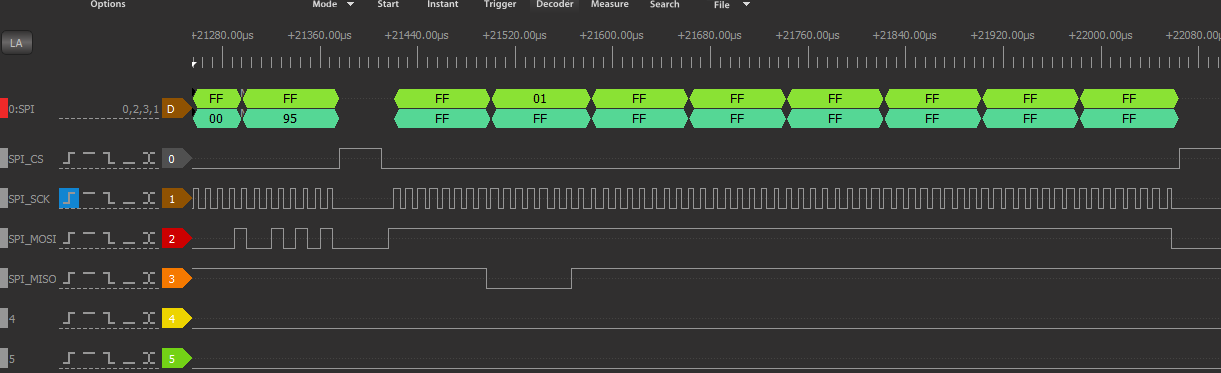Screen dimensions: 1221x373
Task: Click the +21520.00µs ruler time label
Action: point(516,35)
